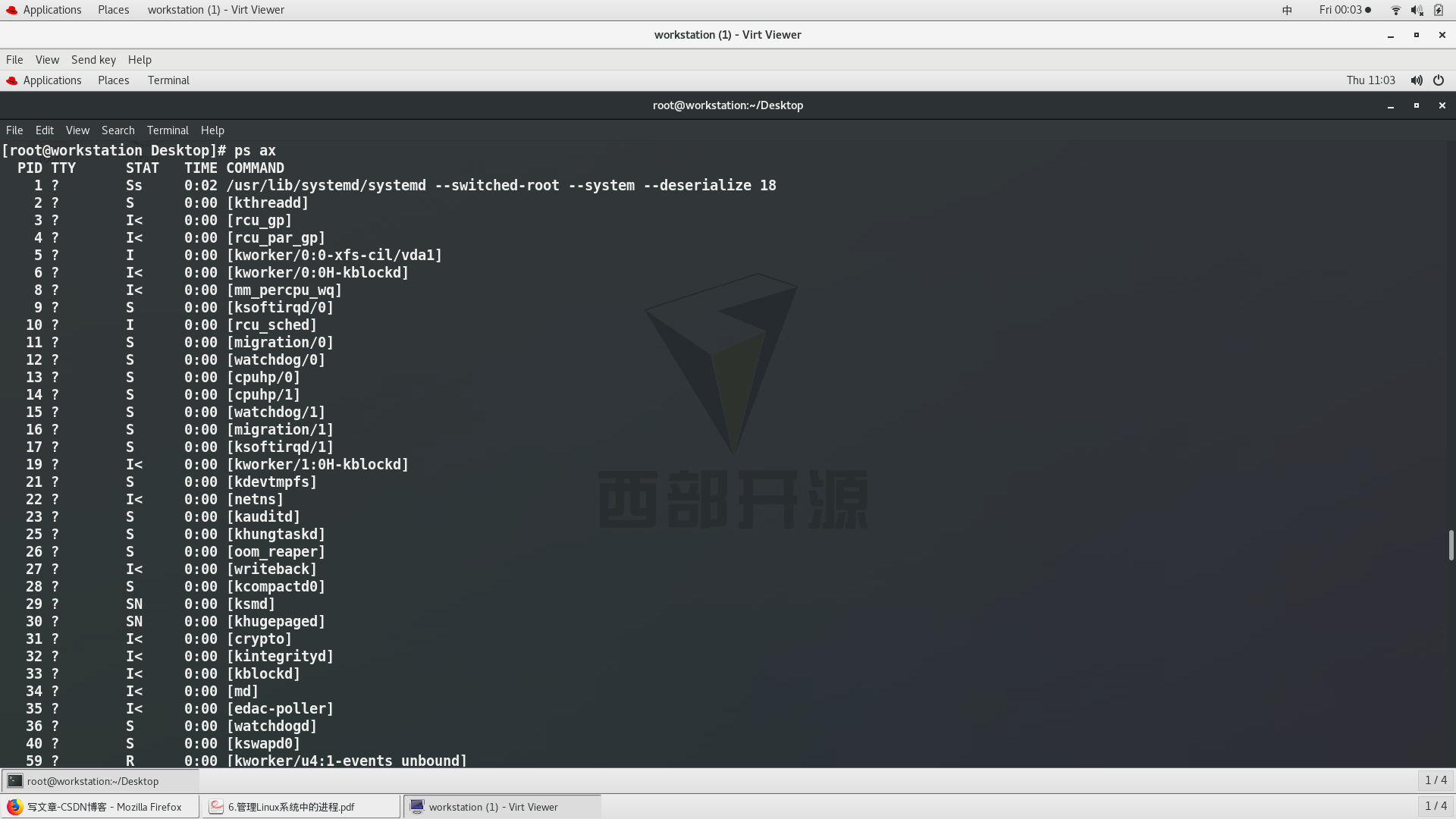Viewport: 1456px width, 819px height.
Task: Click the host volume speaker icon
Action: click(1417, 10)
